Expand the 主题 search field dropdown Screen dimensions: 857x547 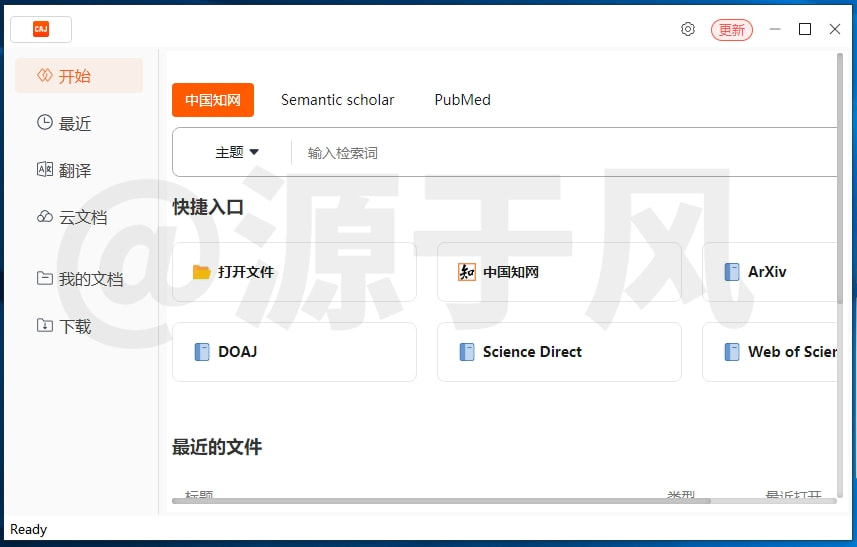pyautogui.click(x=237, y=152)
